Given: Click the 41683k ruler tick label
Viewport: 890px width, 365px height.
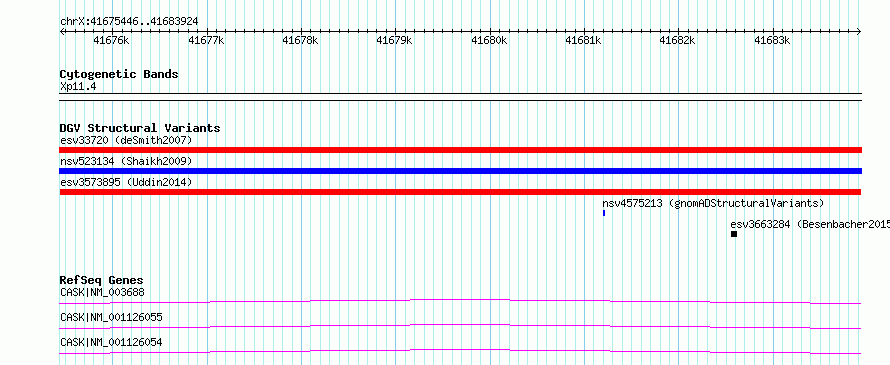Looking at the screenshot, I should coord(772,40).
